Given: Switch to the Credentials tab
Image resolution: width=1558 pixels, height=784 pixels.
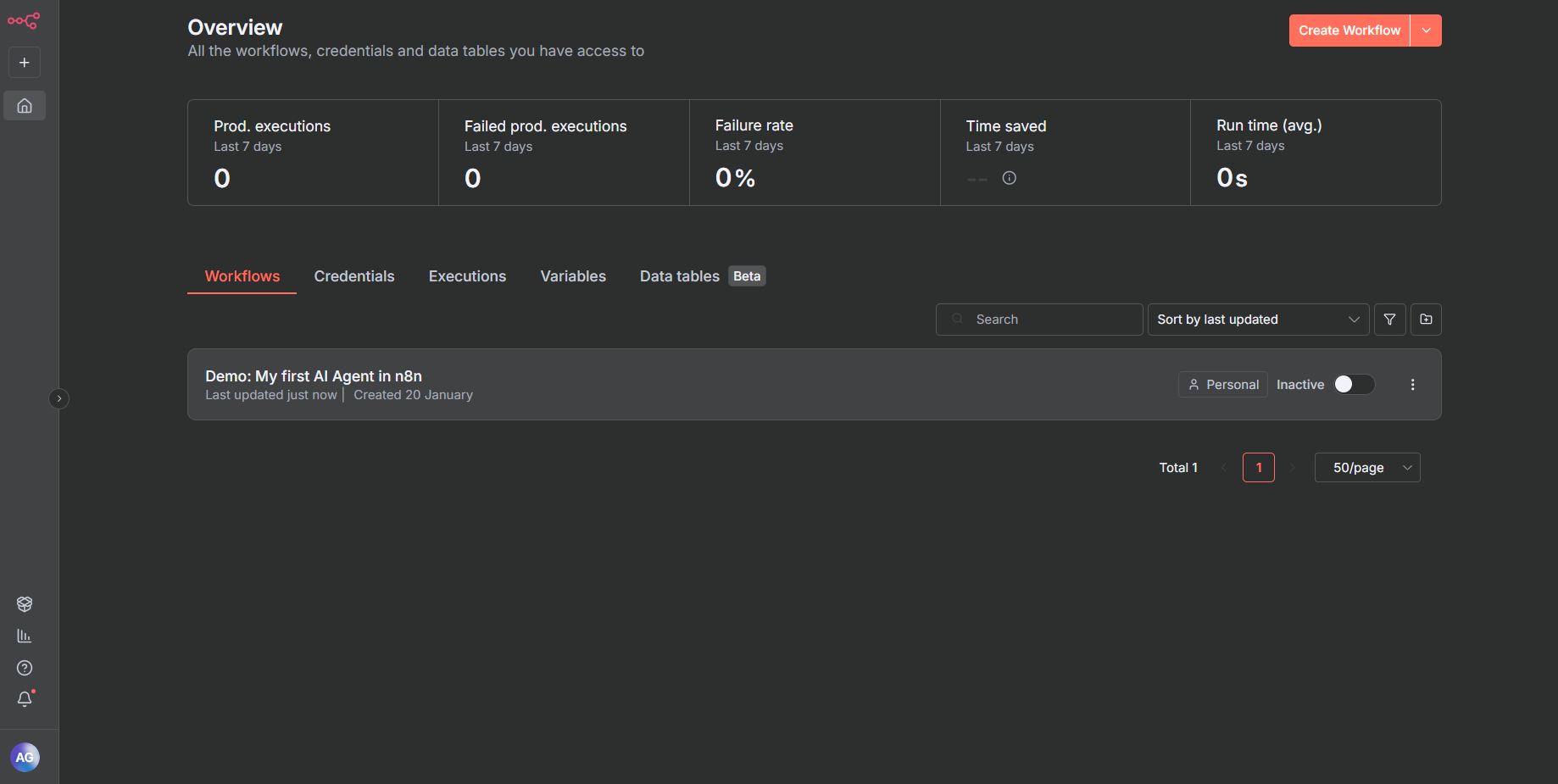Looking at the screenshot, I should pyautogui.click(x=354, y=276).
